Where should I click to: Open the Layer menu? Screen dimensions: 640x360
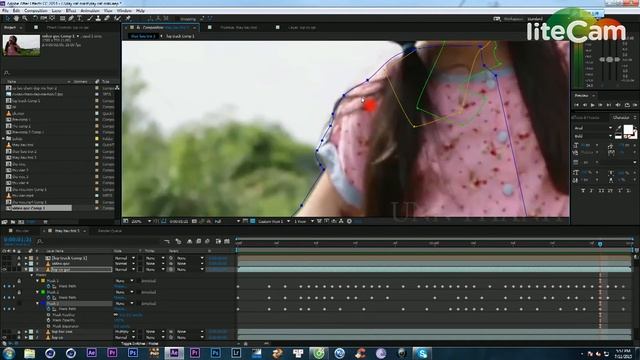click(x=57, y=11)
